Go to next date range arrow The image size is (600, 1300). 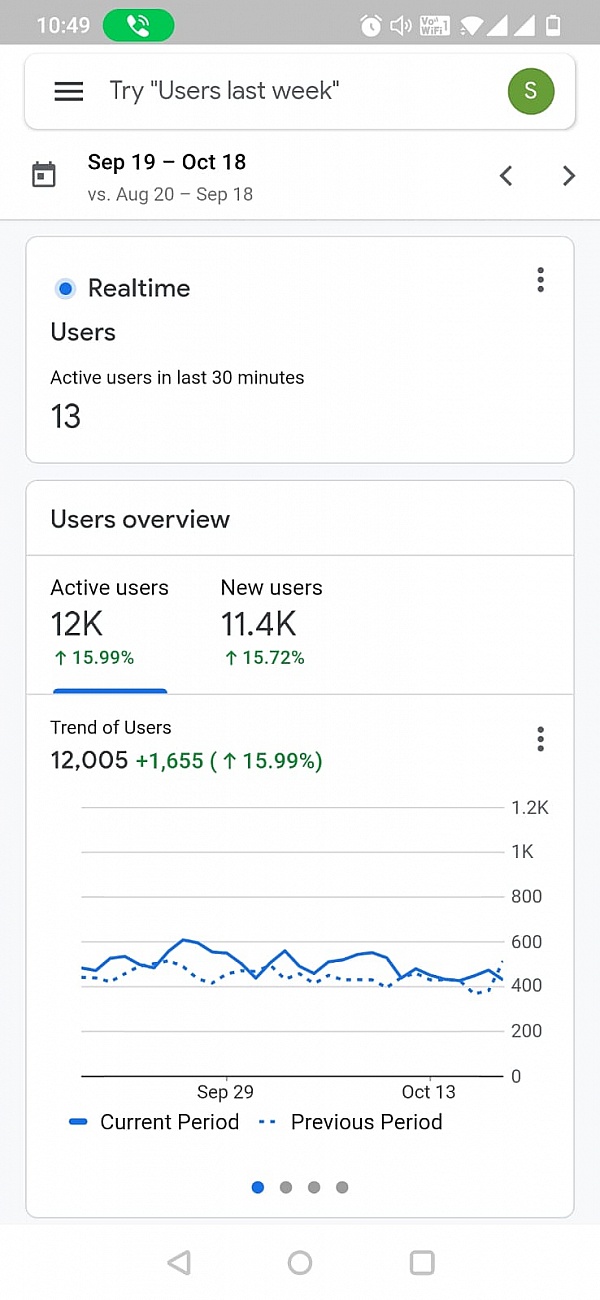(x=569, y=176)
